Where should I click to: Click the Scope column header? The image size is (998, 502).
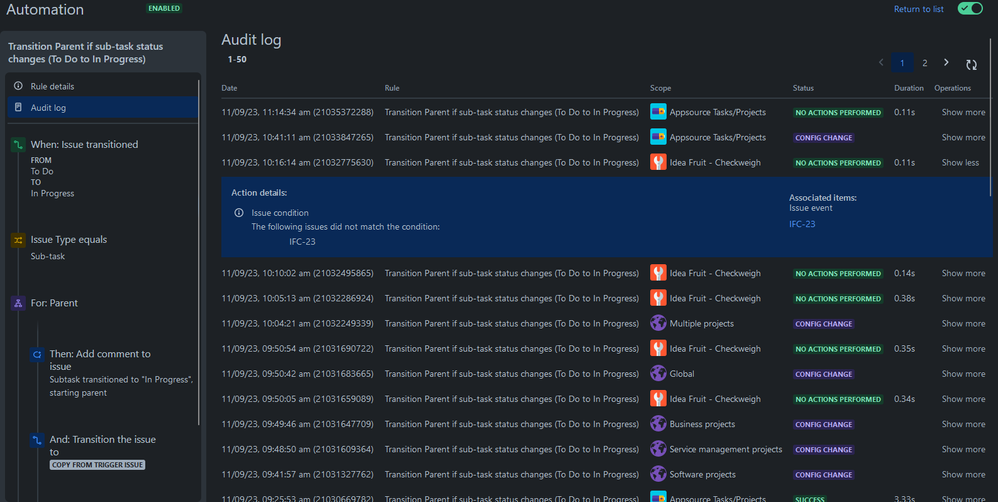click(661, 88)
